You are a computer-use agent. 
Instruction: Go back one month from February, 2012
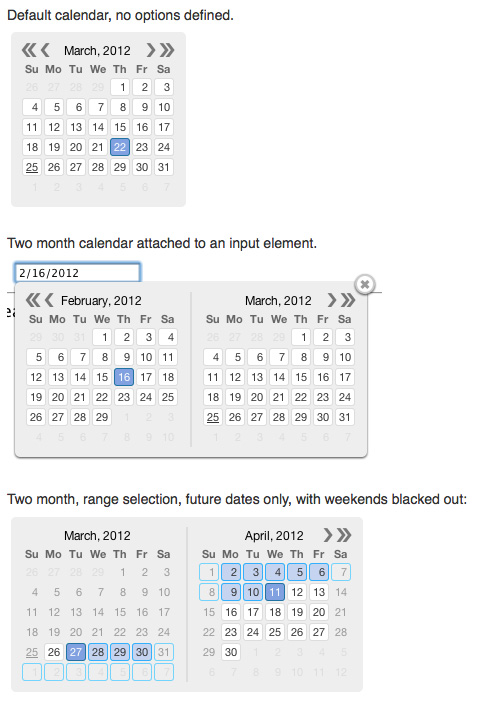click(x=49, y=300)
